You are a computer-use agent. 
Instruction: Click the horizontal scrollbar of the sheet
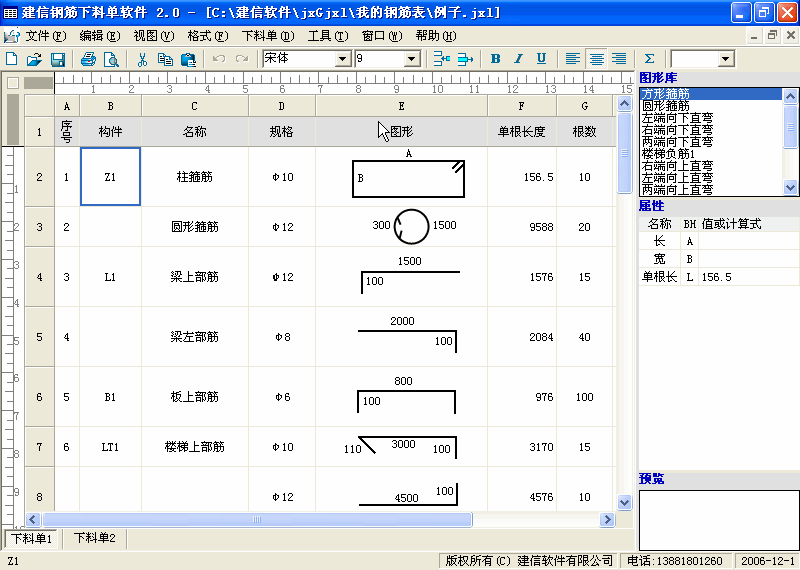pyautogui.click(x=300, y=519)
